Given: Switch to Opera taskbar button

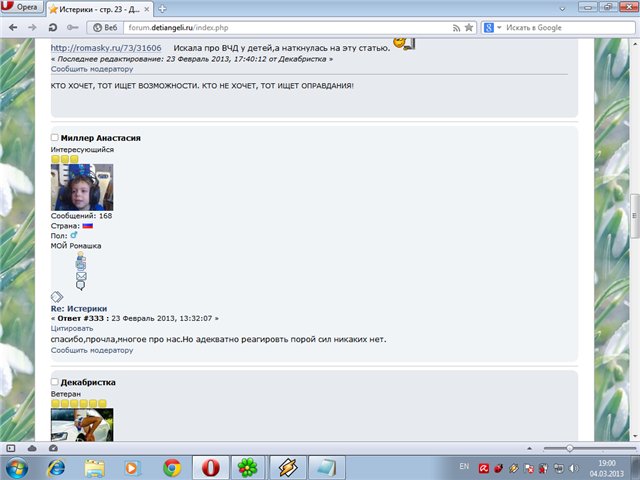Looking at the screenshot, I should pos(210,468).
